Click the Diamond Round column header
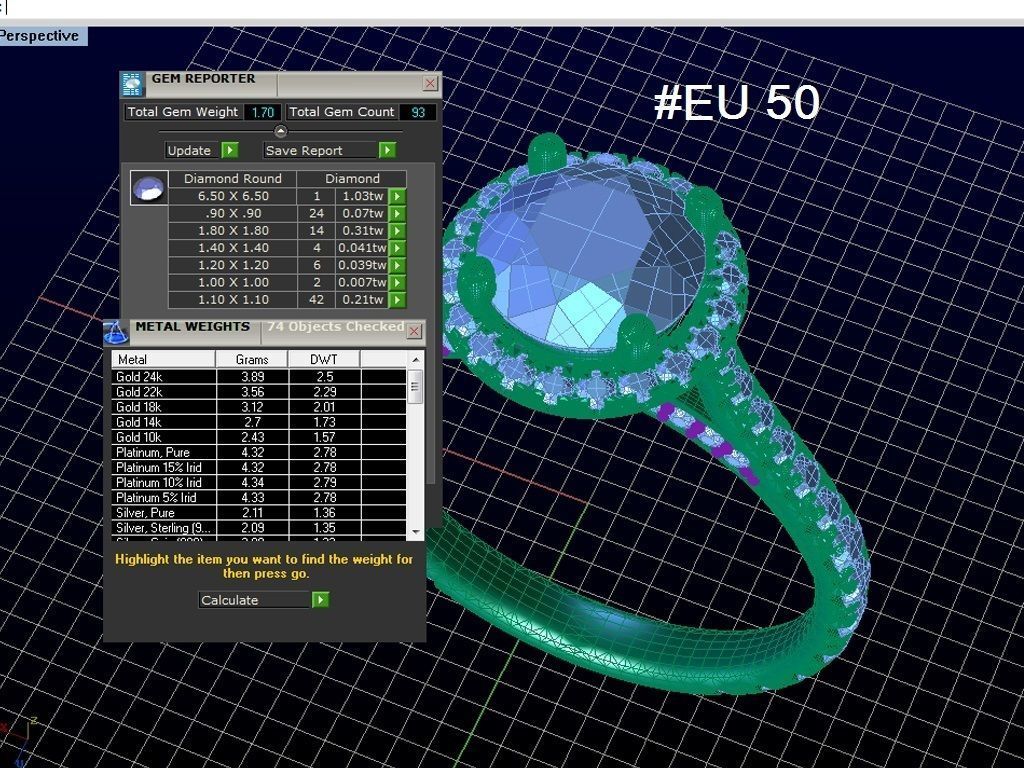1024x768 pixels. click(233, 178)
